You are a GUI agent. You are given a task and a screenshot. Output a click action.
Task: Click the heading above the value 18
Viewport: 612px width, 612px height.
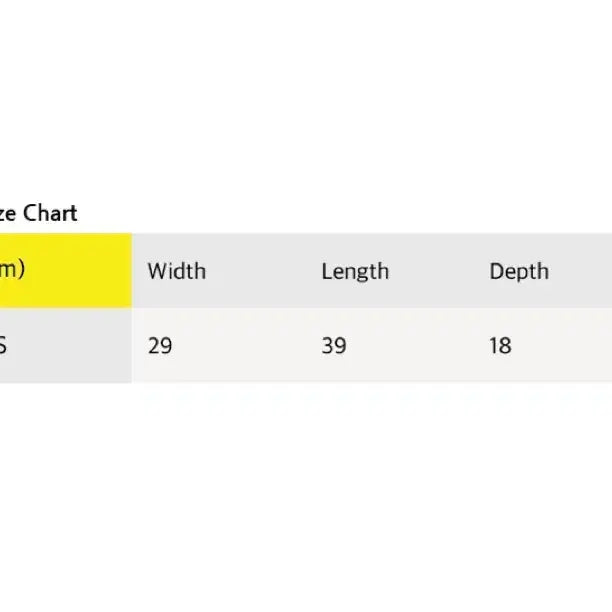coord(519,271)
